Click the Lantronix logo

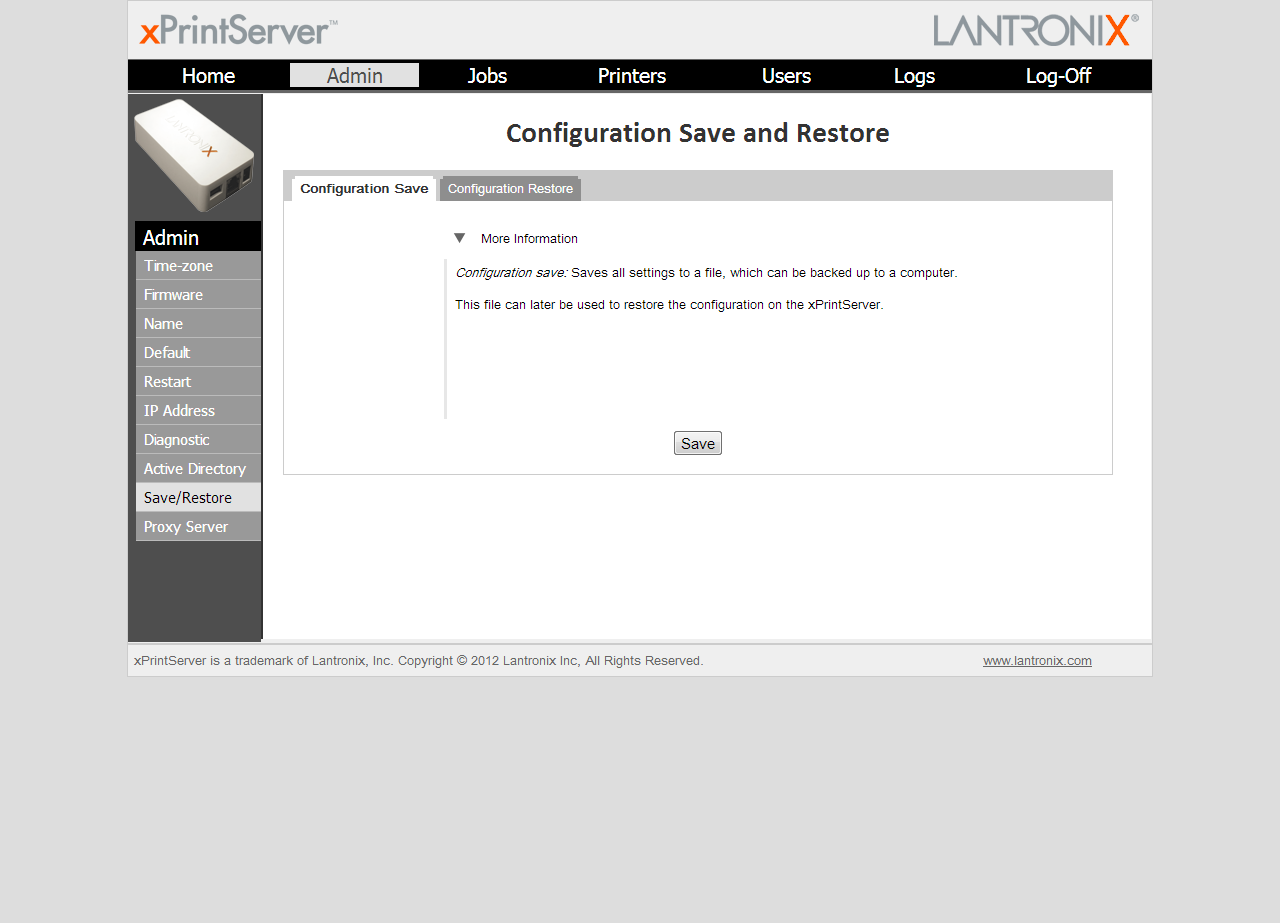click(x=1035, y=30)
